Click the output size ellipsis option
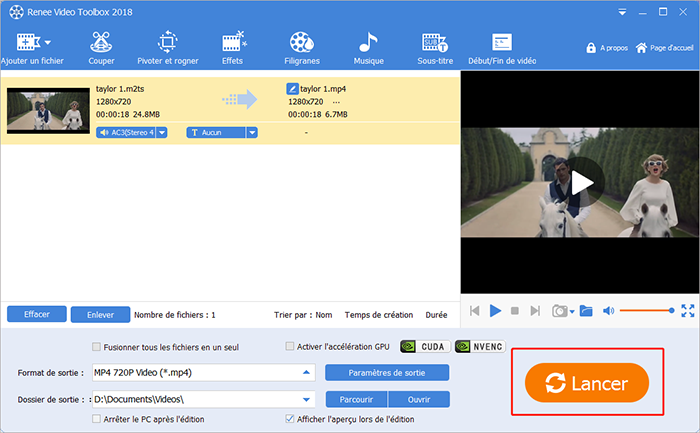This screenshot has width=700, height=433. click(336, 102)
